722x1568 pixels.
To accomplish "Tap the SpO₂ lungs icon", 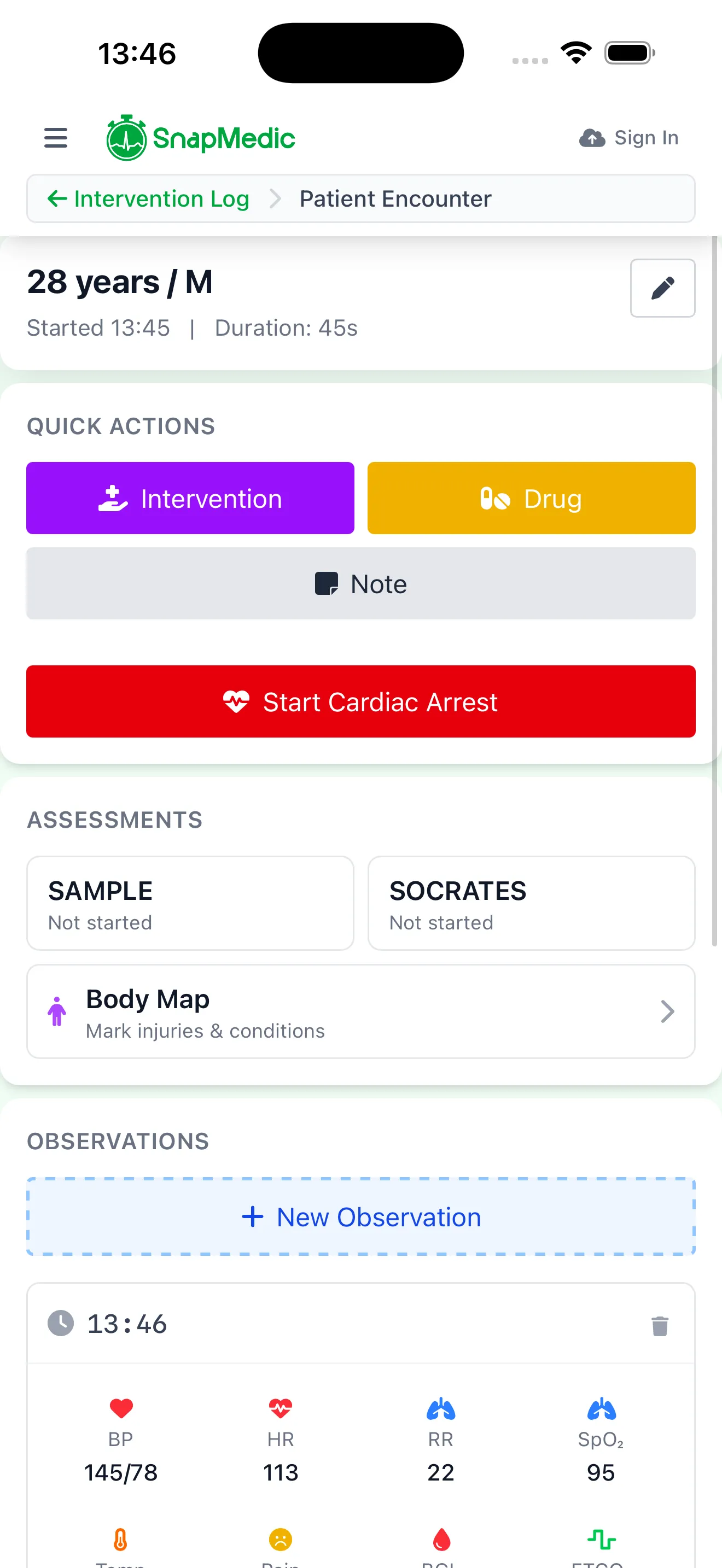I will (601, 1407).
